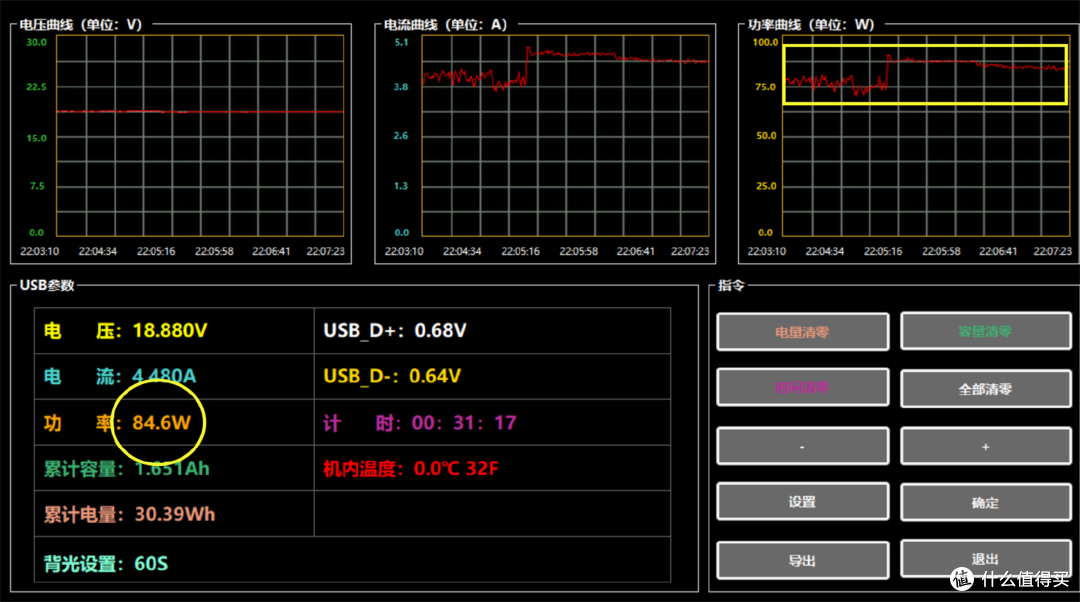1080x602 pixels.
Task: Click the 电流曲线 chart title
Action: coord(445,25)
